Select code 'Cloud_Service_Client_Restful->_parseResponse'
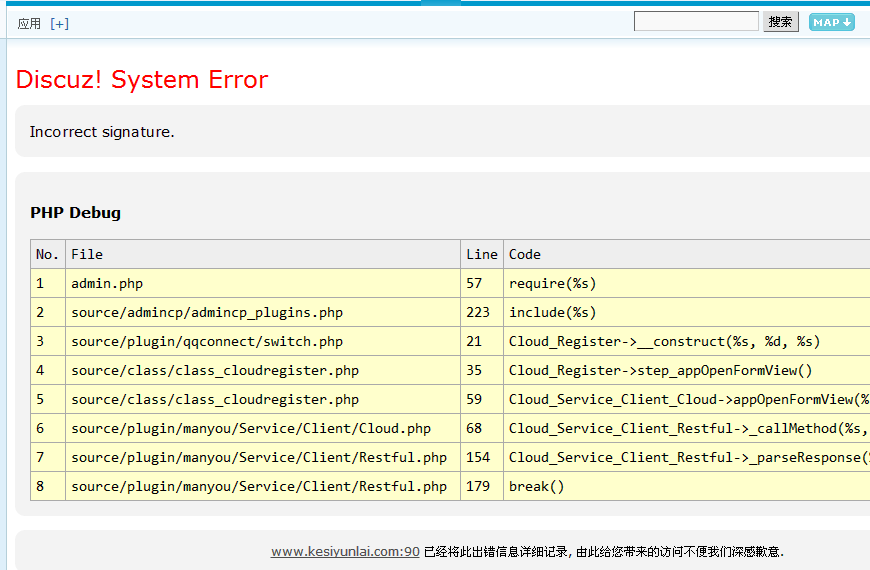870x570 pixels. click(687, 457)
